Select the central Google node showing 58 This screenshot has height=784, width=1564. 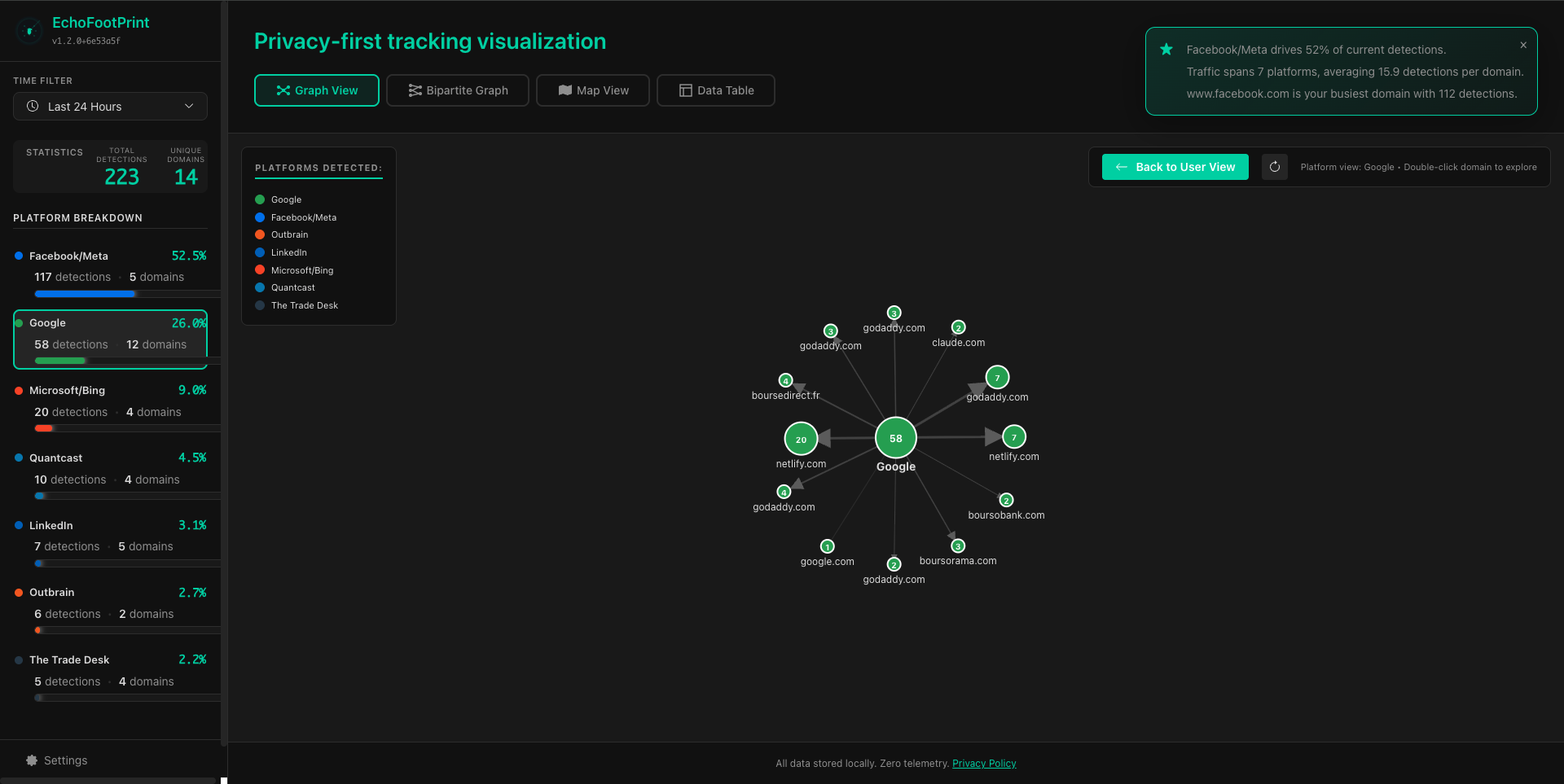[x=894, y=437]
